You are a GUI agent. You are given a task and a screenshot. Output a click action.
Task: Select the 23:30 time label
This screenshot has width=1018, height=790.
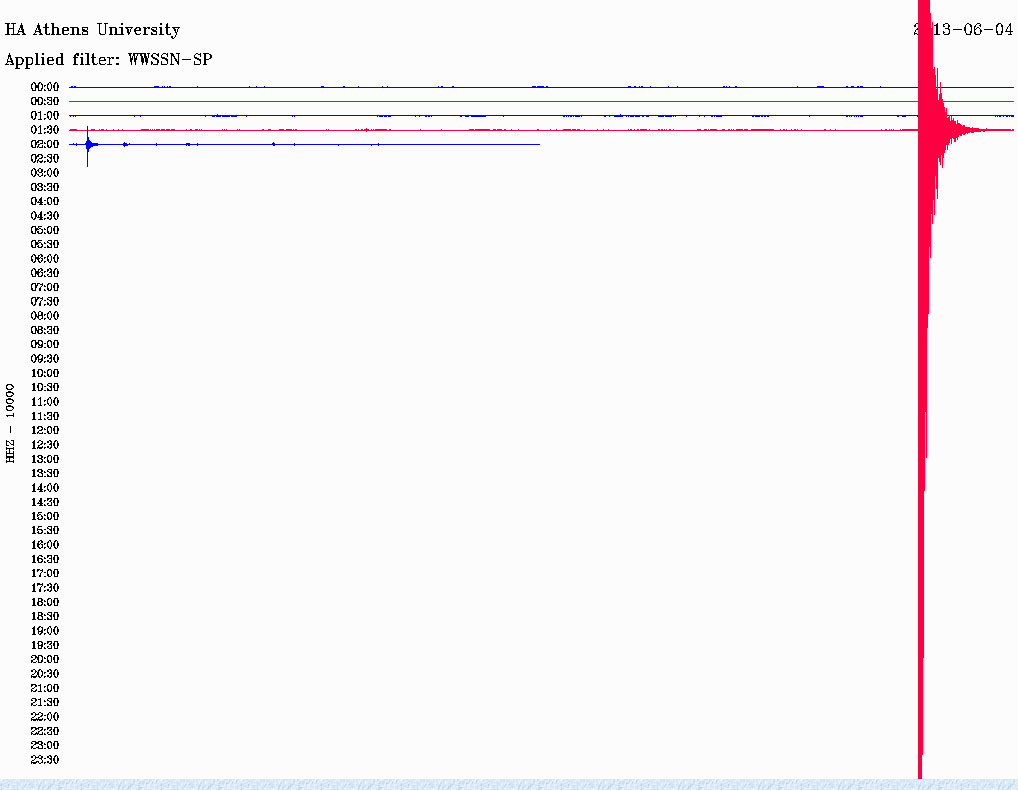45,759
